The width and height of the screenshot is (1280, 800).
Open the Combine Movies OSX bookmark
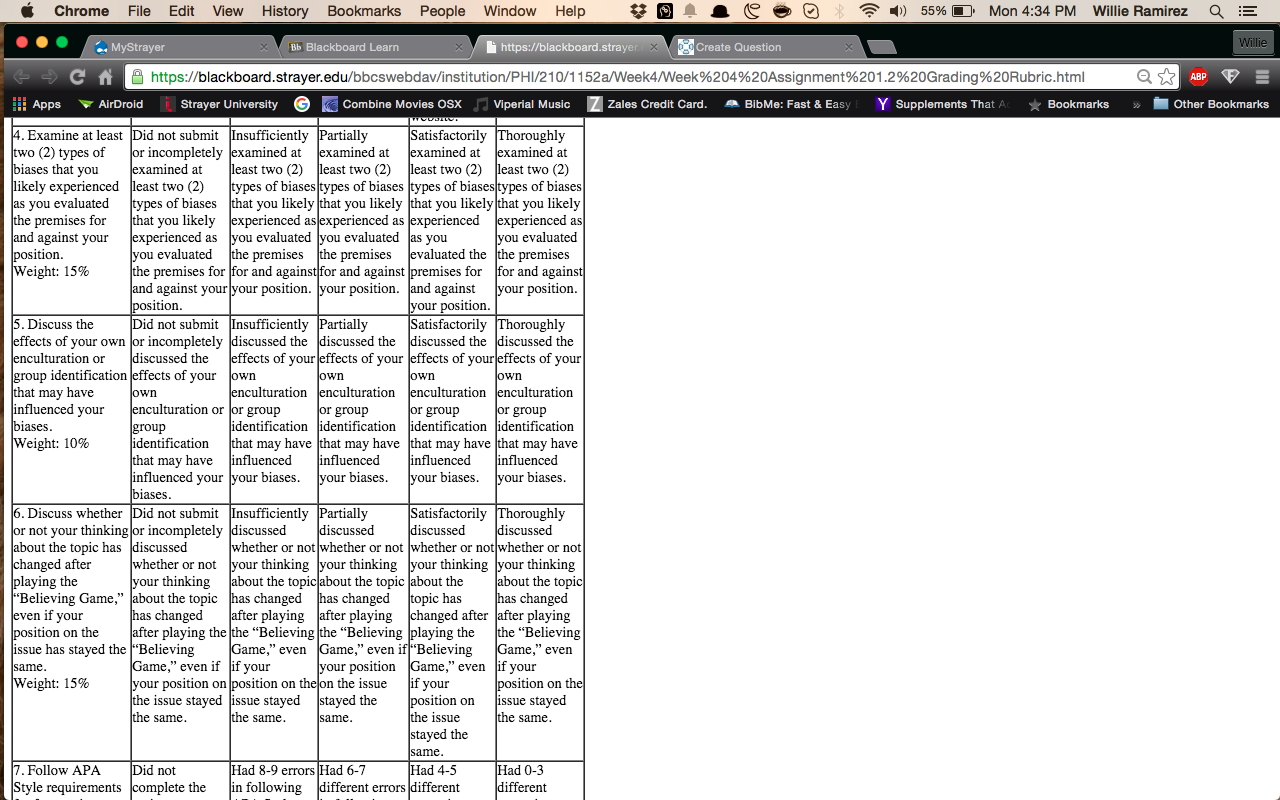coord(392,104)
